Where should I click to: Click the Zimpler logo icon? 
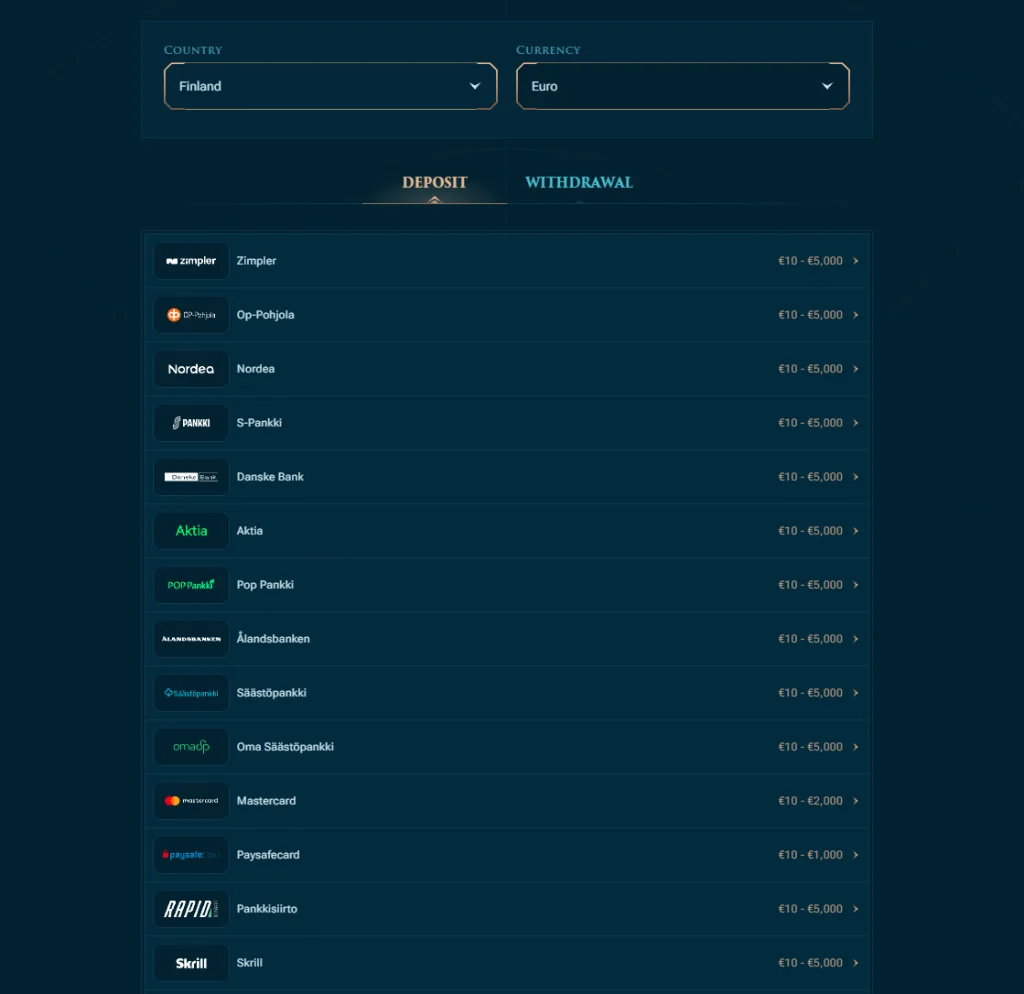tap(191, 261)
